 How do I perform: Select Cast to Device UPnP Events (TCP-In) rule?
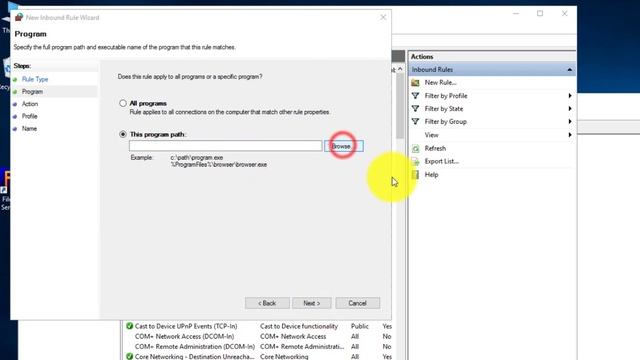[x=186, y=326]
